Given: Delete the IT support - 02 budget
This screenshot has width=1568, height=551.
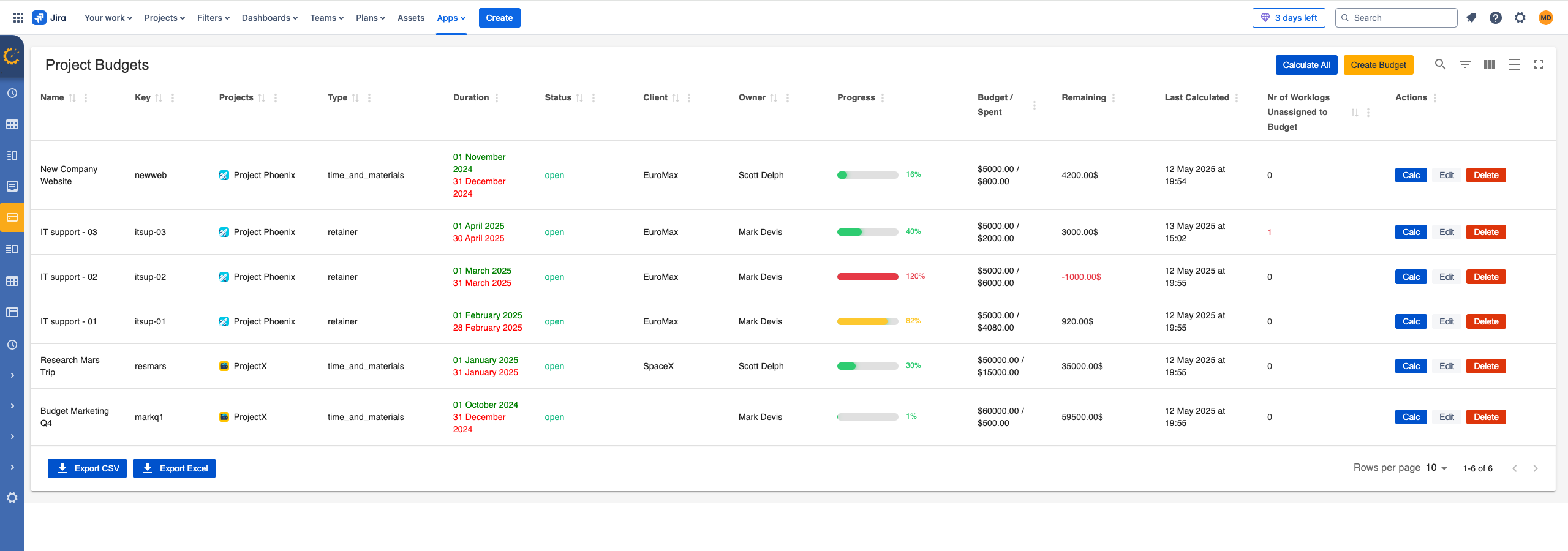Looking at the screenshot, I should (1486, 277).
